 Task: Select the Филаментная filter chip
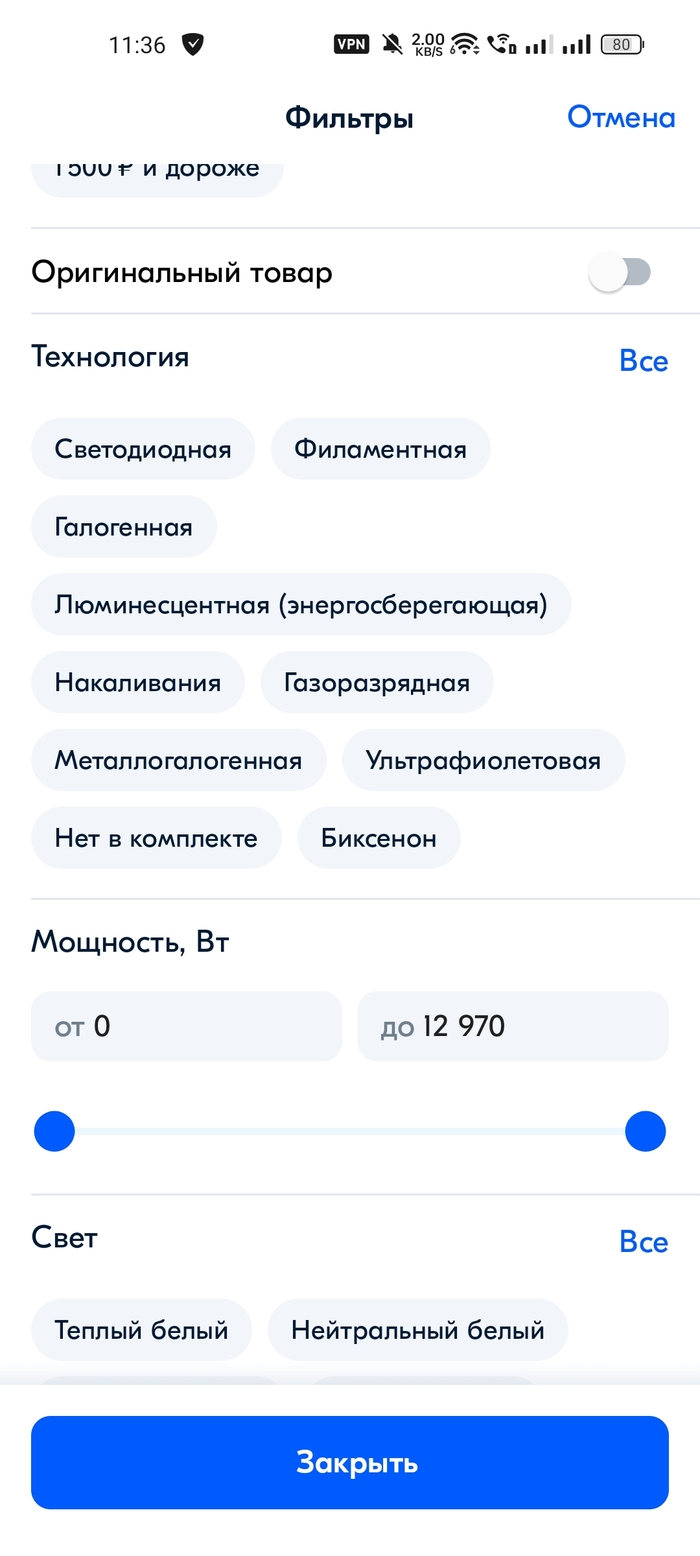click(380, 449)
